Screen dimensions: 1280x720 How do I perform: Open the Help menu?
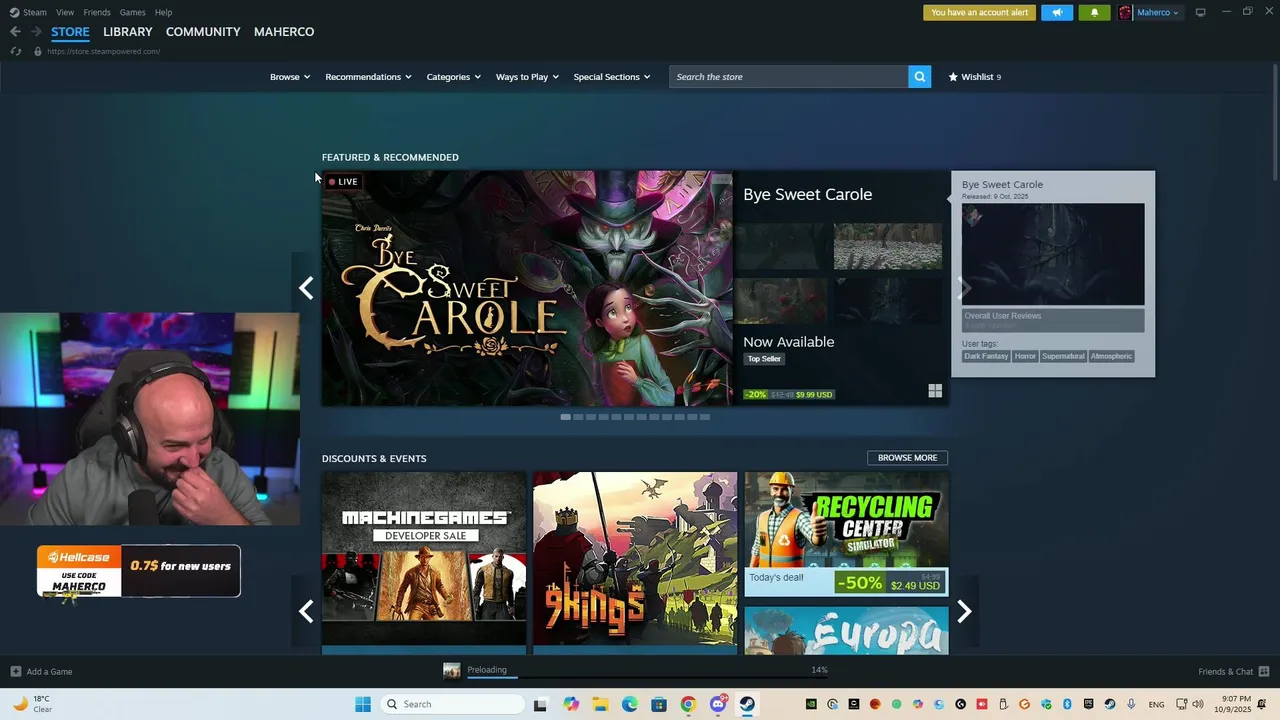tap(164, 12)
